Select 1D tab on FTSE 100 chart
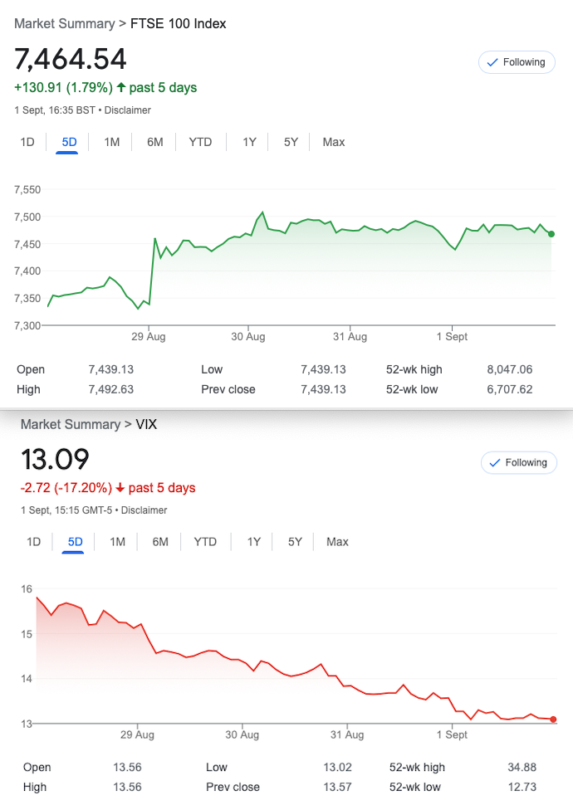This screenshot has height=800, width=573. click(x=28, y=142)
